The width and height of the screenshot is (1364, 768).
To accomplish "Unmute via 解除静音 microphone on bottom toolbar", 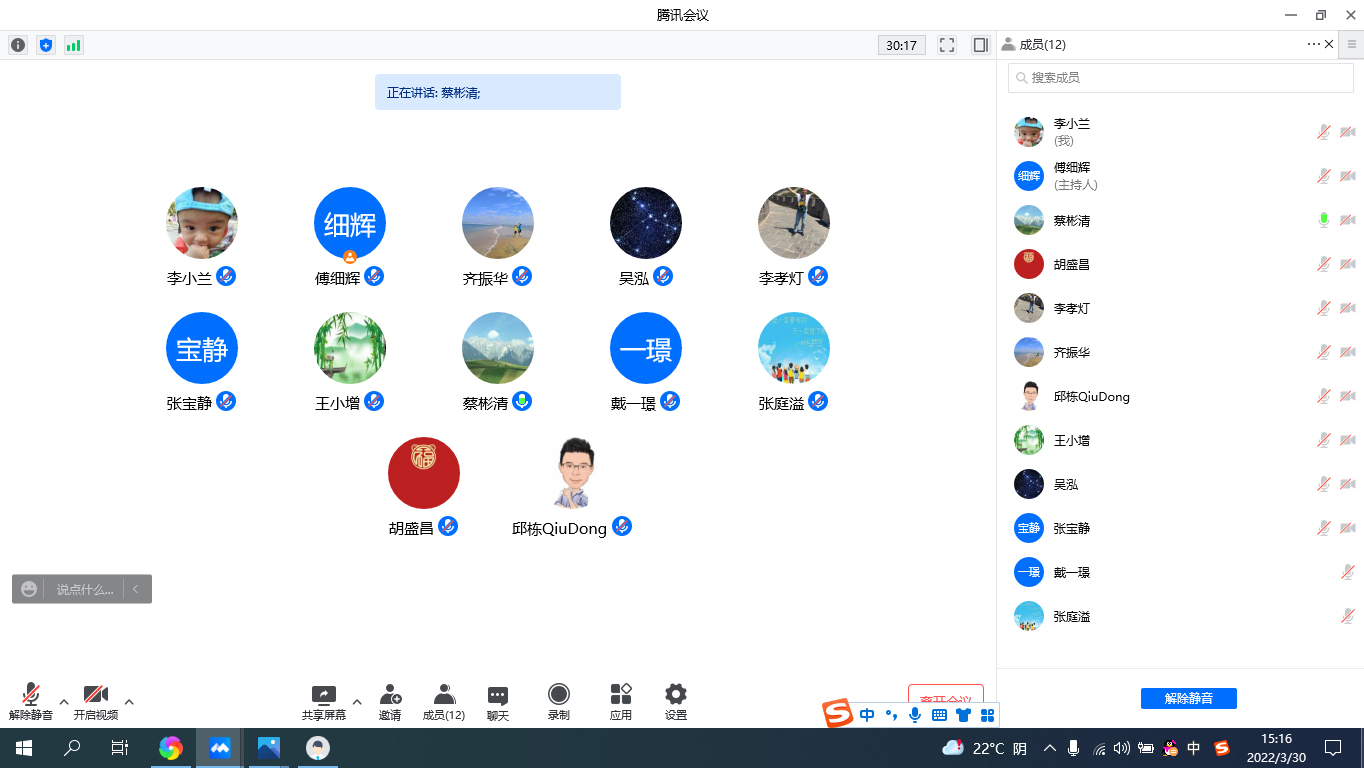I will (x=31, y=703).
